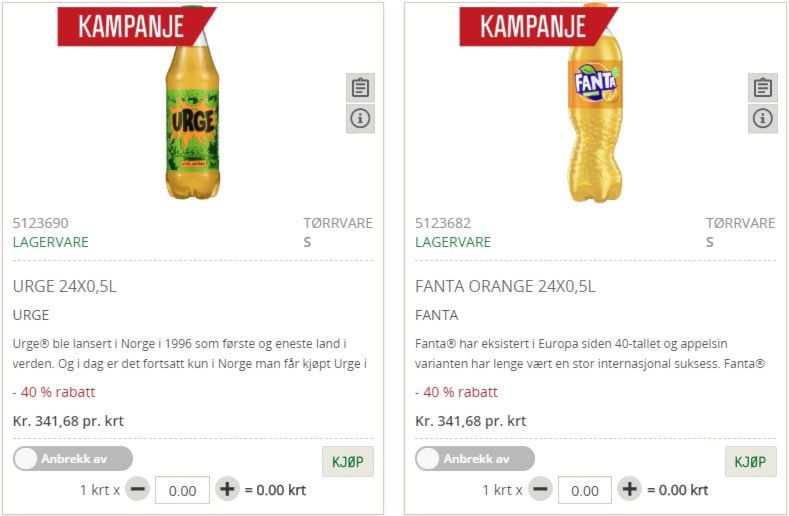Open FANTA ORANGE 24X0,5L product title
The height and width of the screenshot is (516, 789).
[x=505, y=286]
